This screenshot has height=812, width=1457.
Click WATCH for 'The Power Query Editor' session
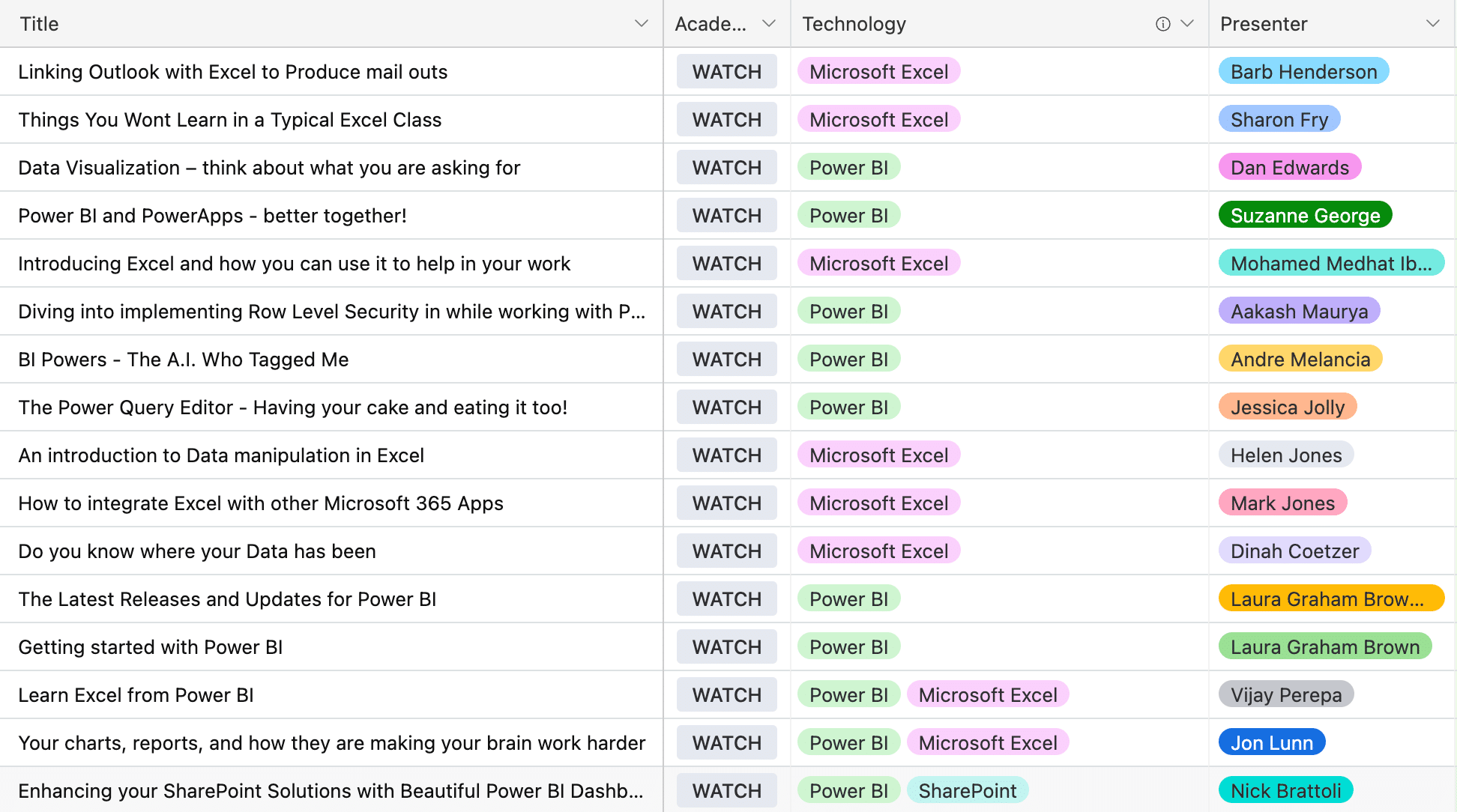pos(726,407)
